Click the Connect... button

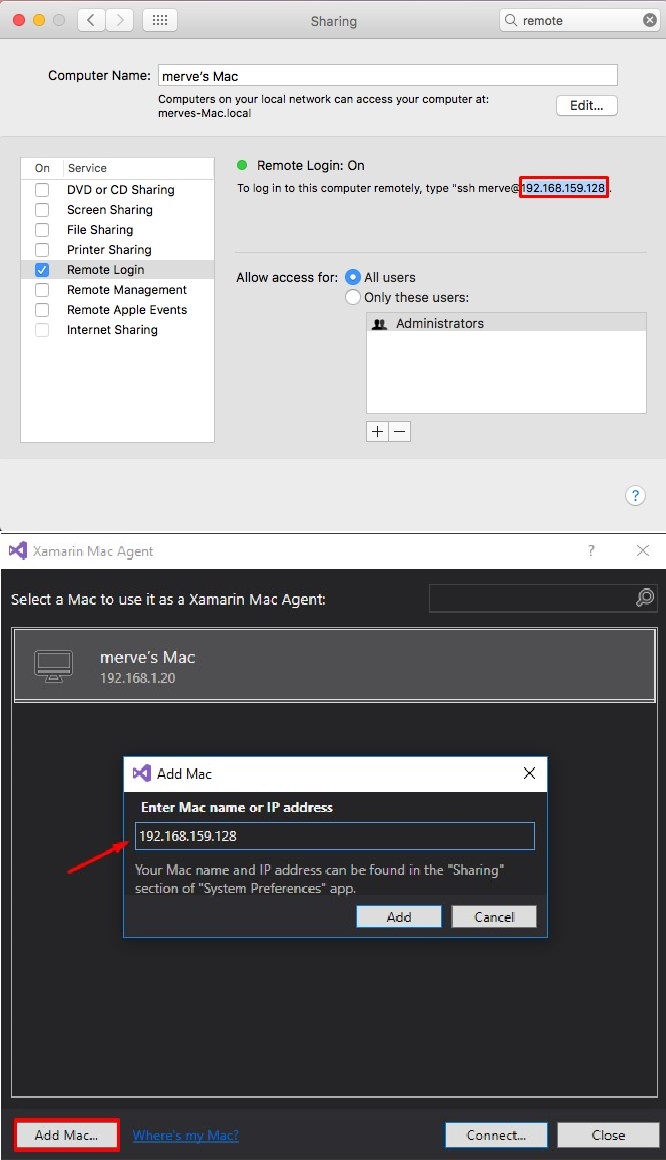point(496,1135)
